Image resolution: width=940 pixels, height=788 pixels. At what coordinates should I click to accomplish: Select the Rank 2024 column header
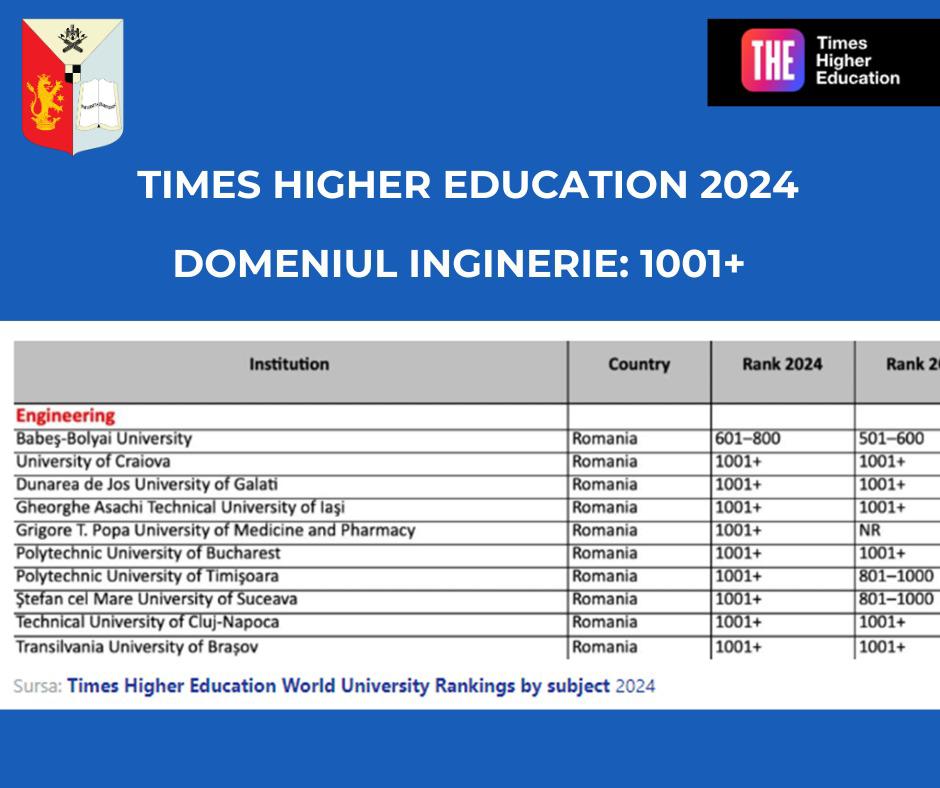782,365
